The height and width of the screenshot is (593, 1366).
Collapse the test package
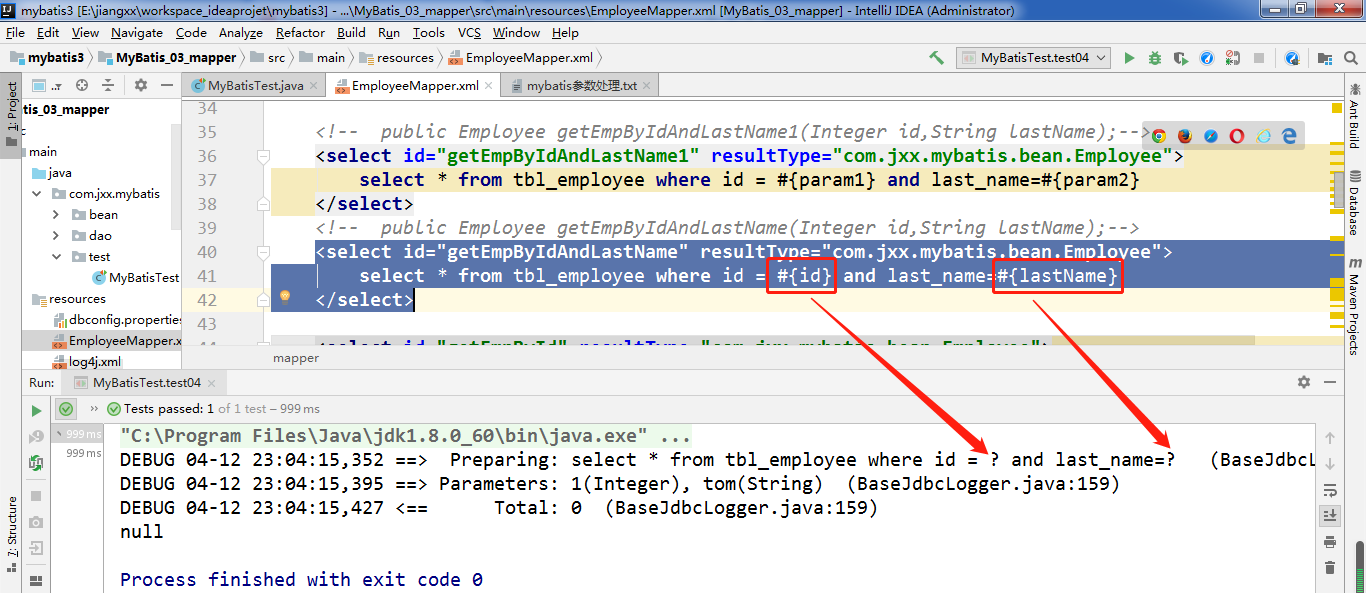coord(57,257)
